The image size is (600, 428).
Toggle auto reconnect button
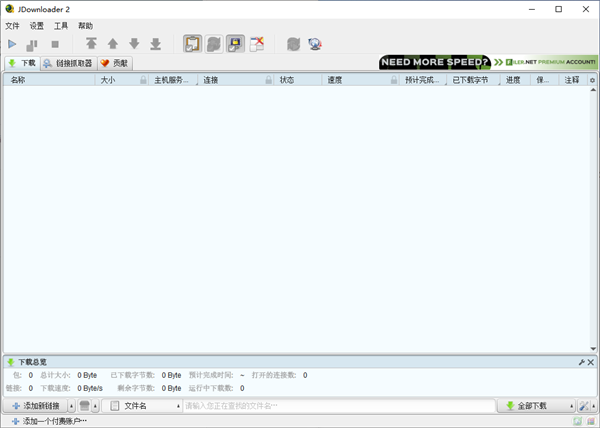(x=214, y=44)
